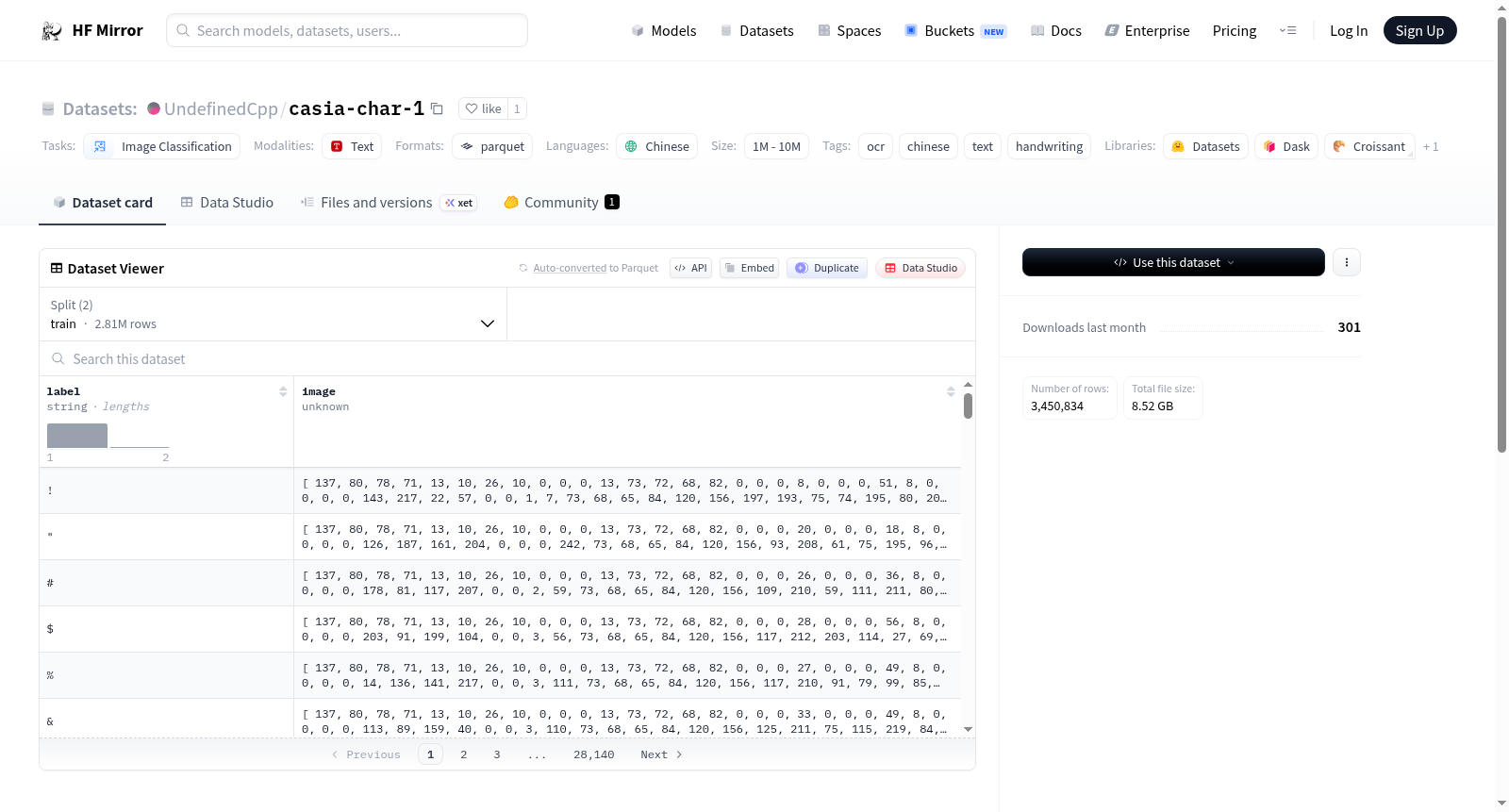Viewport: 1509px width, 812px height.
Task: Go to page 3 of results
Action: click(497, 754)
